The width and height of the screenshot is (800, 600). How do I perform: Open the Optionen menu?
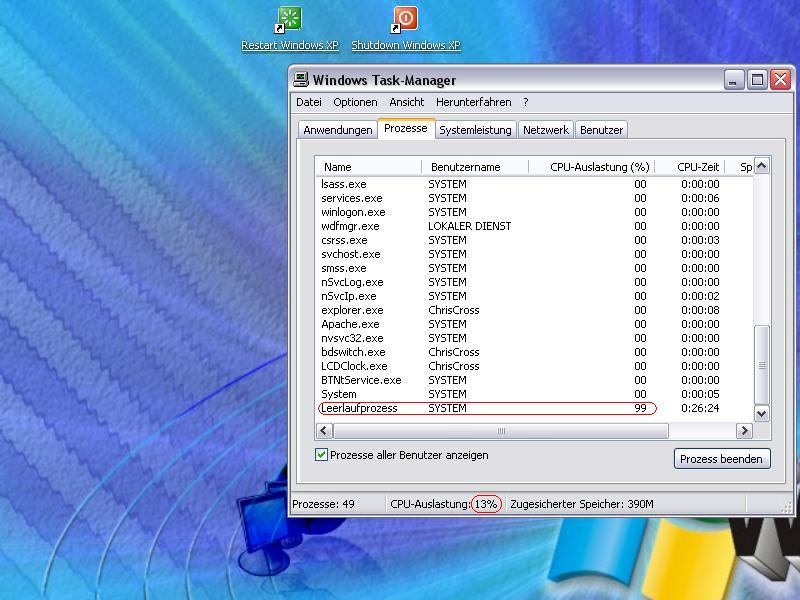pos(355,102)
